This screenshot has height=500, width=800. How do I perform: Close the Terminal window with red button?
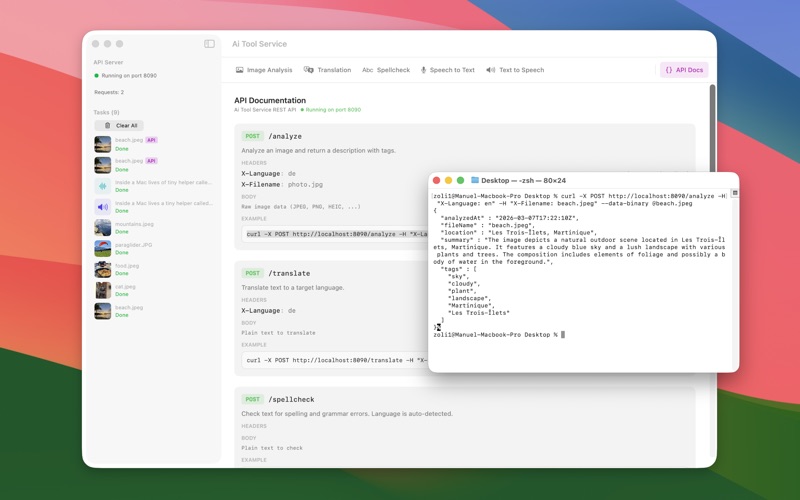(436, 180)
